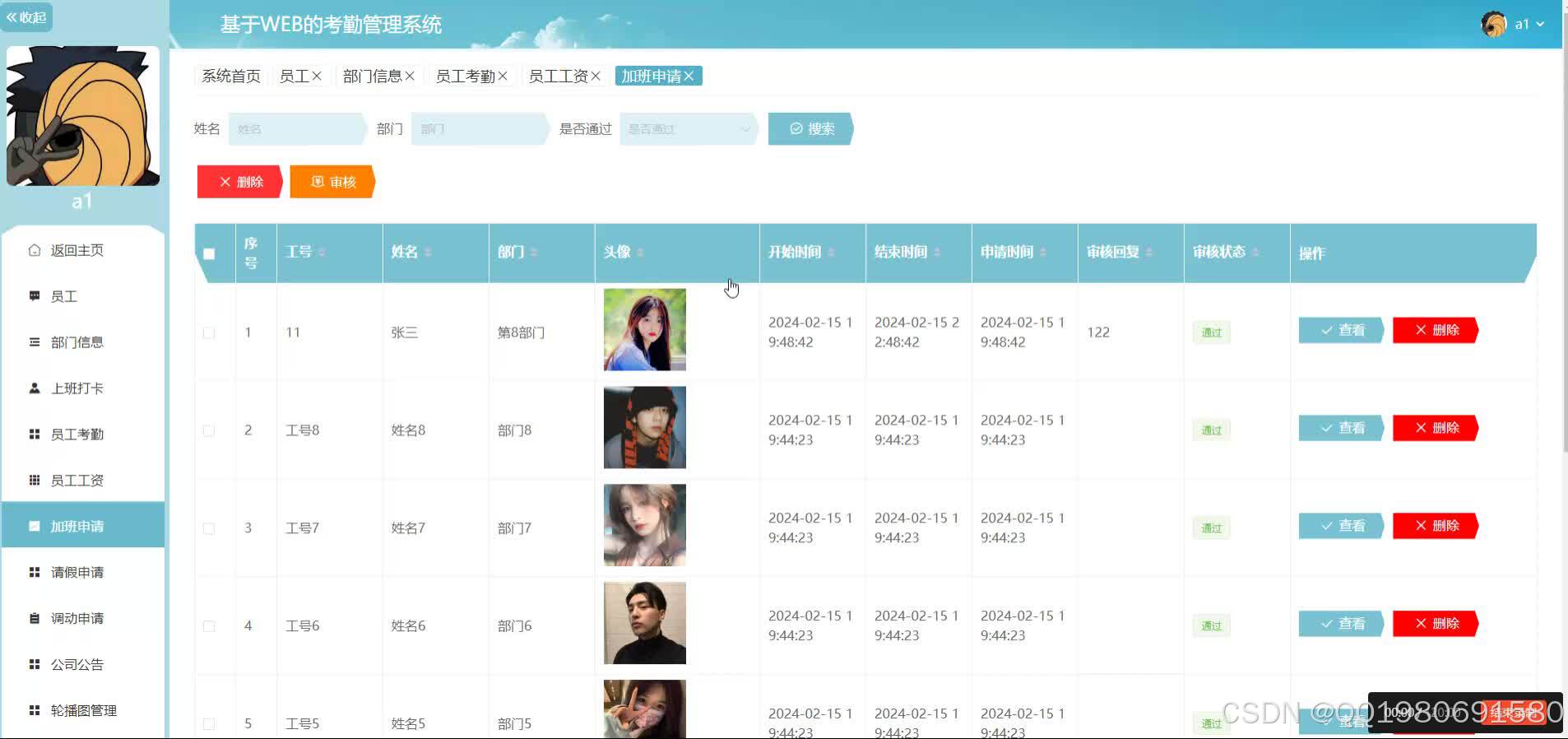Viewport: 1568px width, 739px height.
Task: Click 查看 for the 姓名8 row
Action: tap(1341, 428)
